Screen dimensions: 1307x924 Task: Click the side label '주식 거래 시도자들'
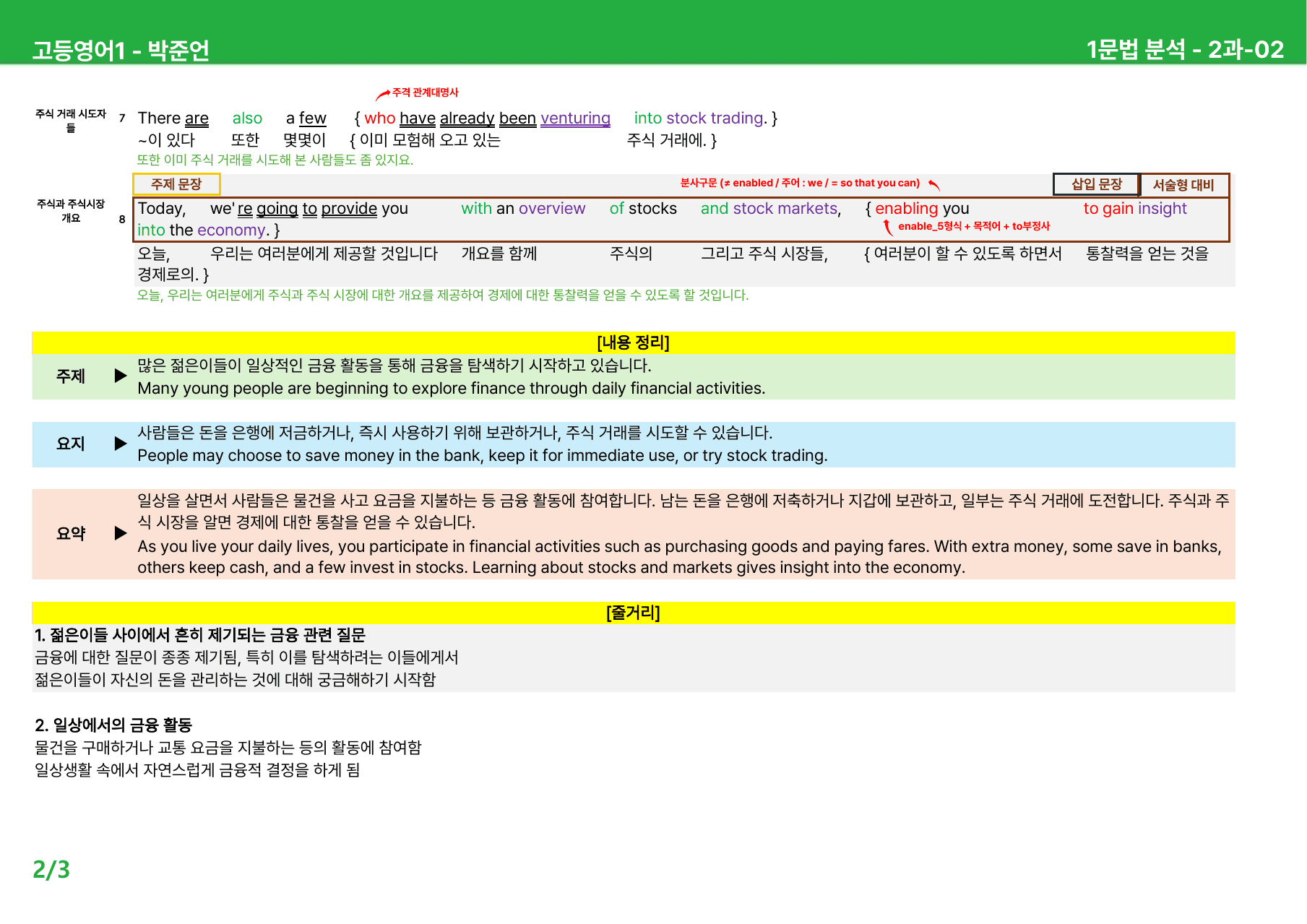71,121
